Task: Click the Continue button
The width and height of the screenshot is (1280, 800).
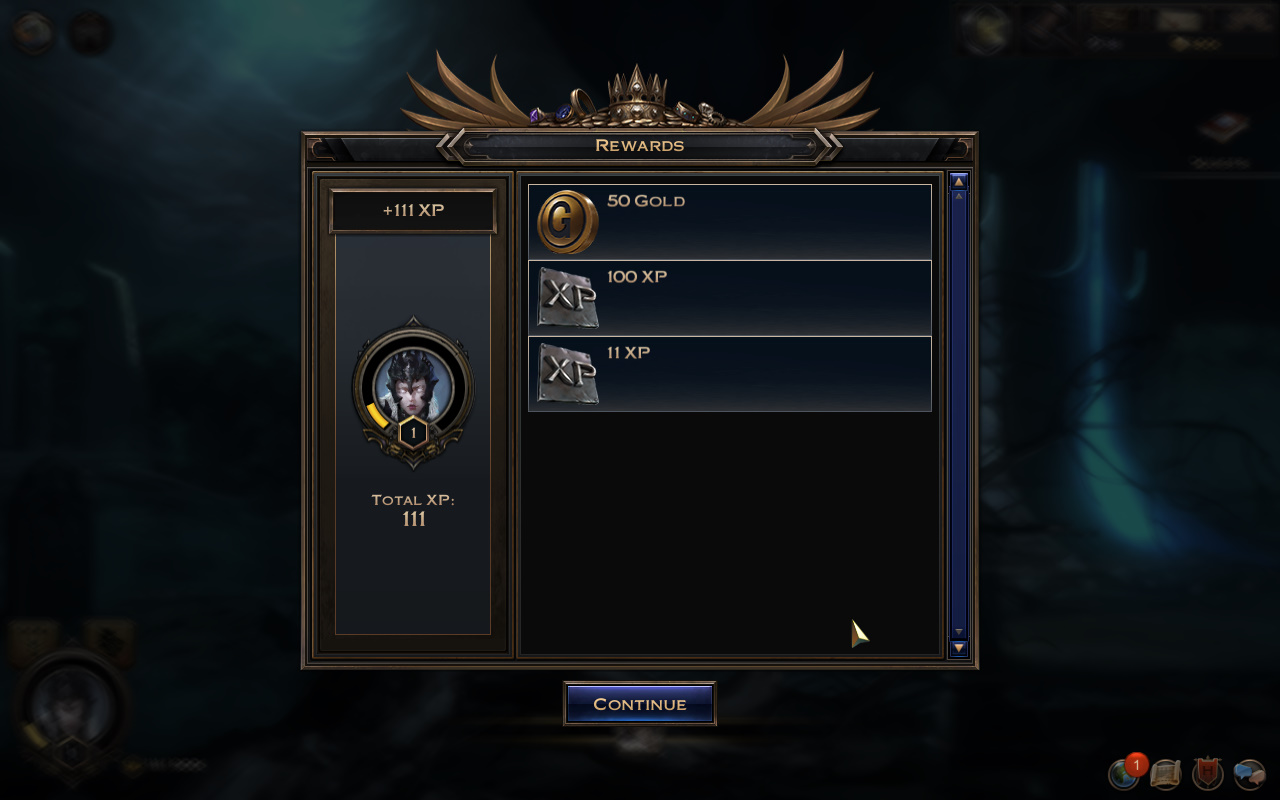Action: (x=640, y=704)
